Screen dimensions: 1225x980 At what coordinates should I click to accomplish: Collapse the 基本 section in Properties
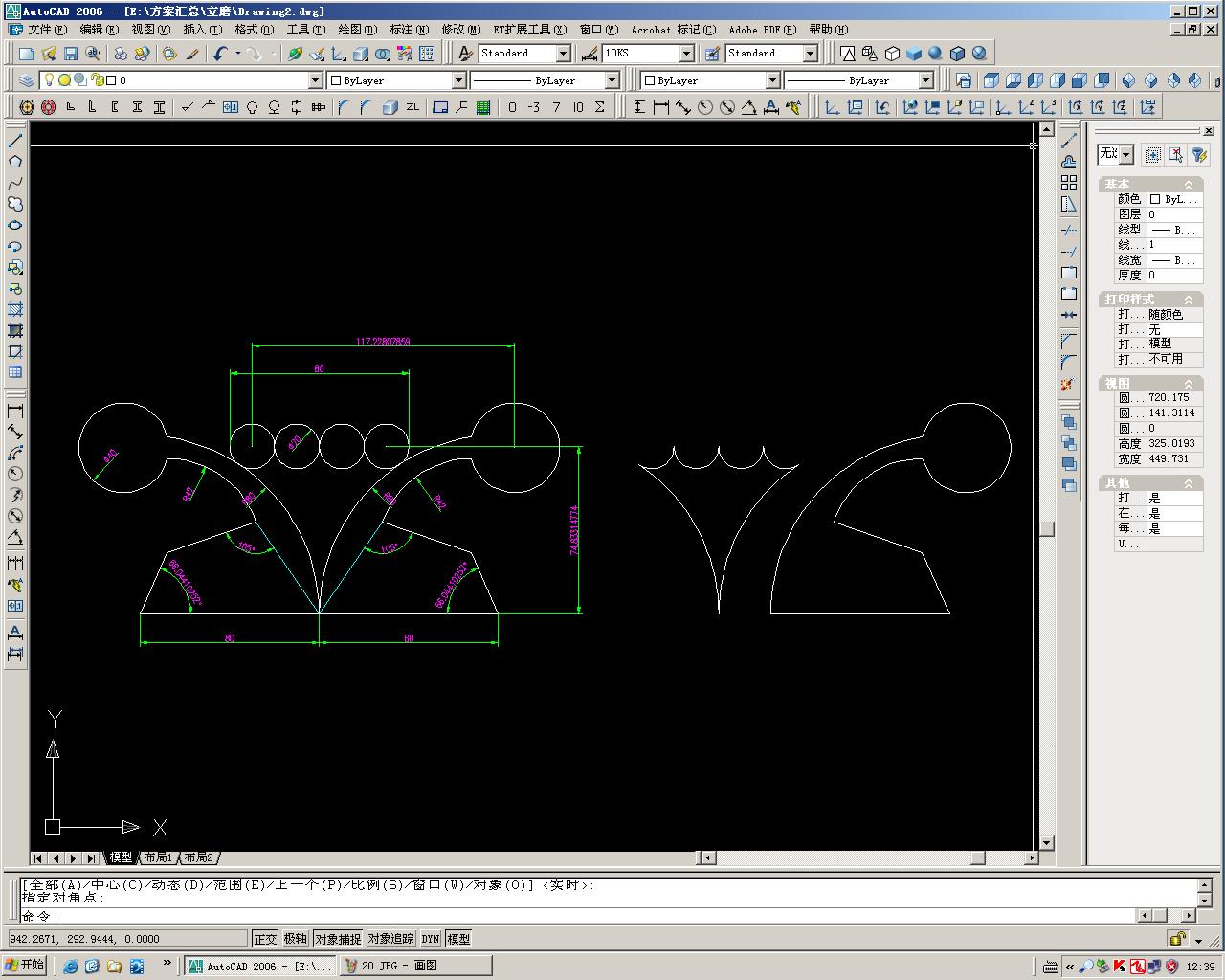coord(1189,185)
